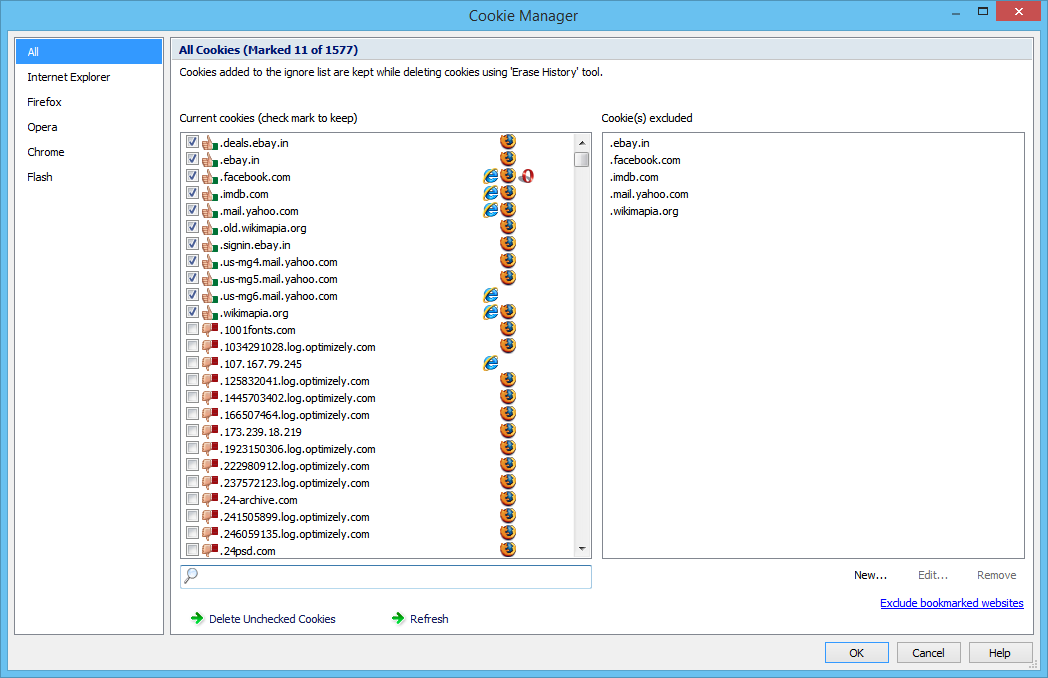1048x678 pixels.
Task: Click the Firefox icon beside .deals.ebay.in cookie
Action: pyautogui.click(x=507, y=141)
